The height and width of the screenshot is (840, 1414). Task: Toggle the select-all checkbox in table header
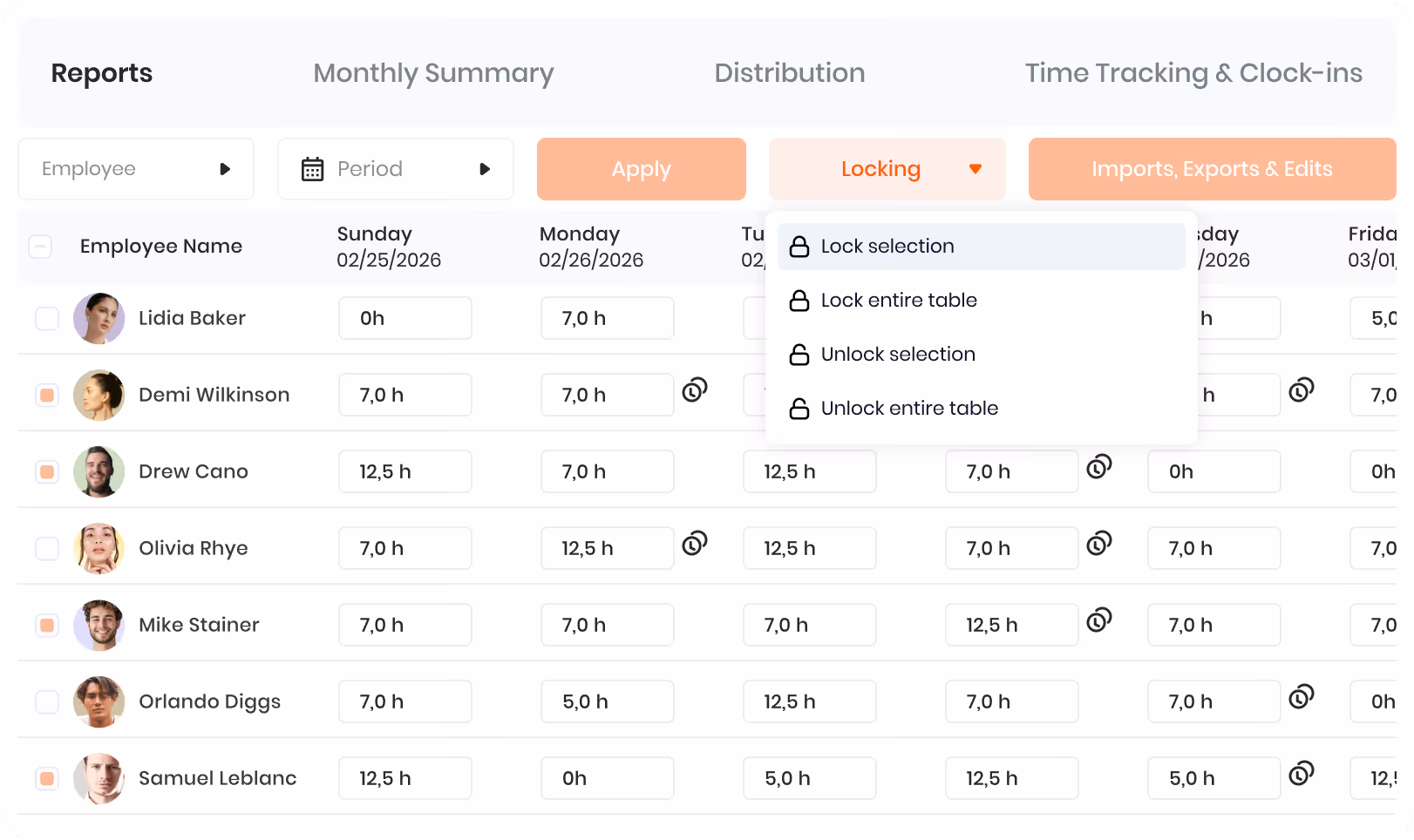pyautogui.click(x=40, y=247)
